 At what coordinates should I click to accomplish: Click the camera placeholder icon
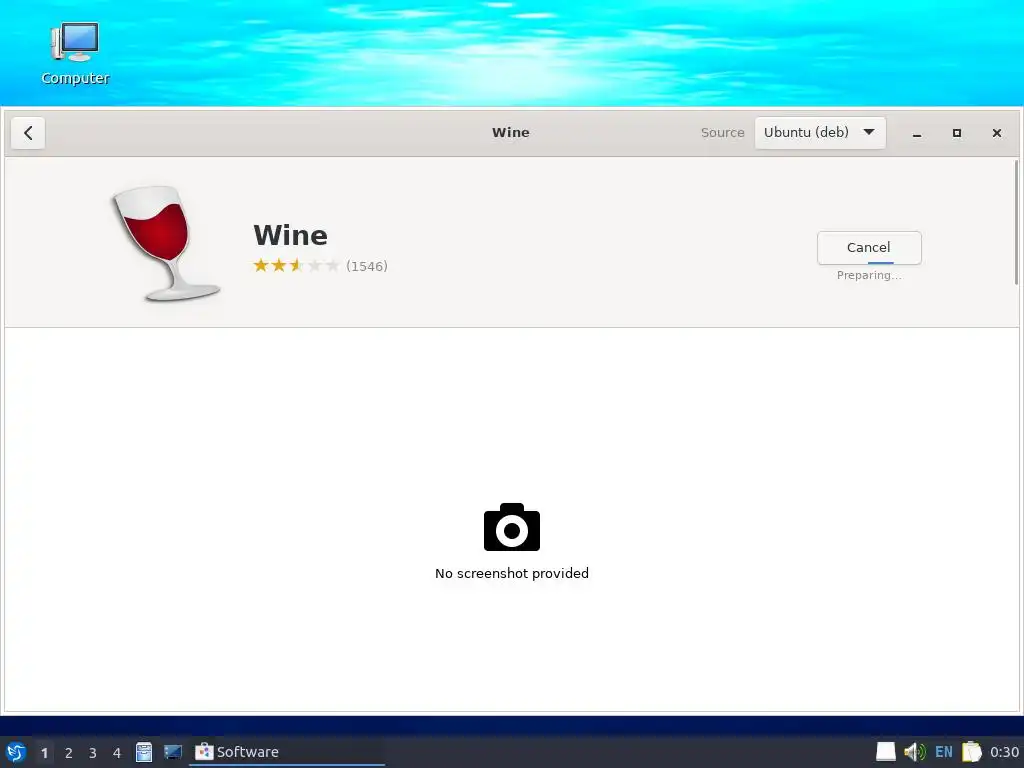click(512, 527)
